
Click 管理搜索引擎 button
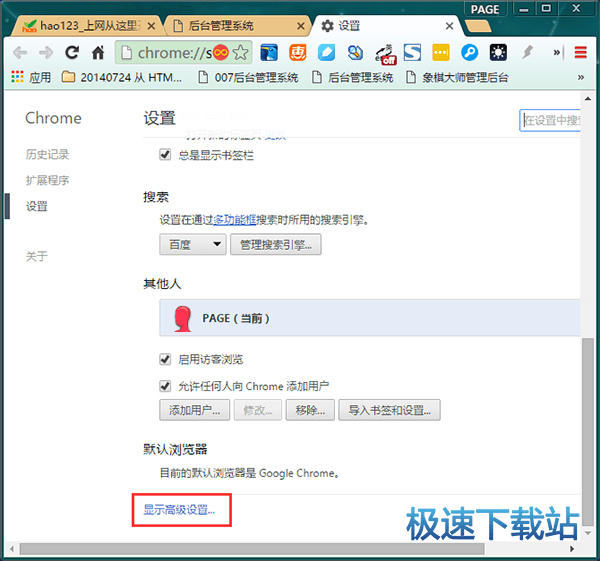point(276,244)
